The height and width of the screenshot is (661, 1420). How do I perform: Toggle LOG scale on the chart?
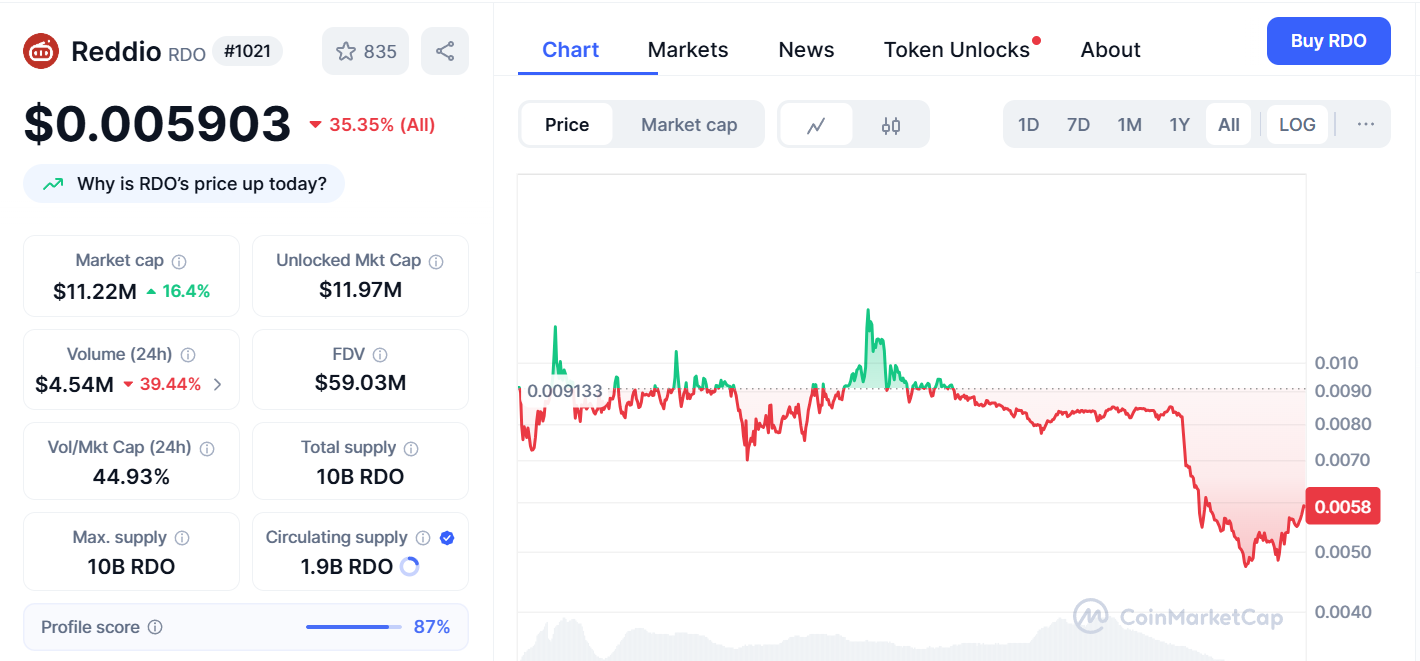tap(1298, 125)
